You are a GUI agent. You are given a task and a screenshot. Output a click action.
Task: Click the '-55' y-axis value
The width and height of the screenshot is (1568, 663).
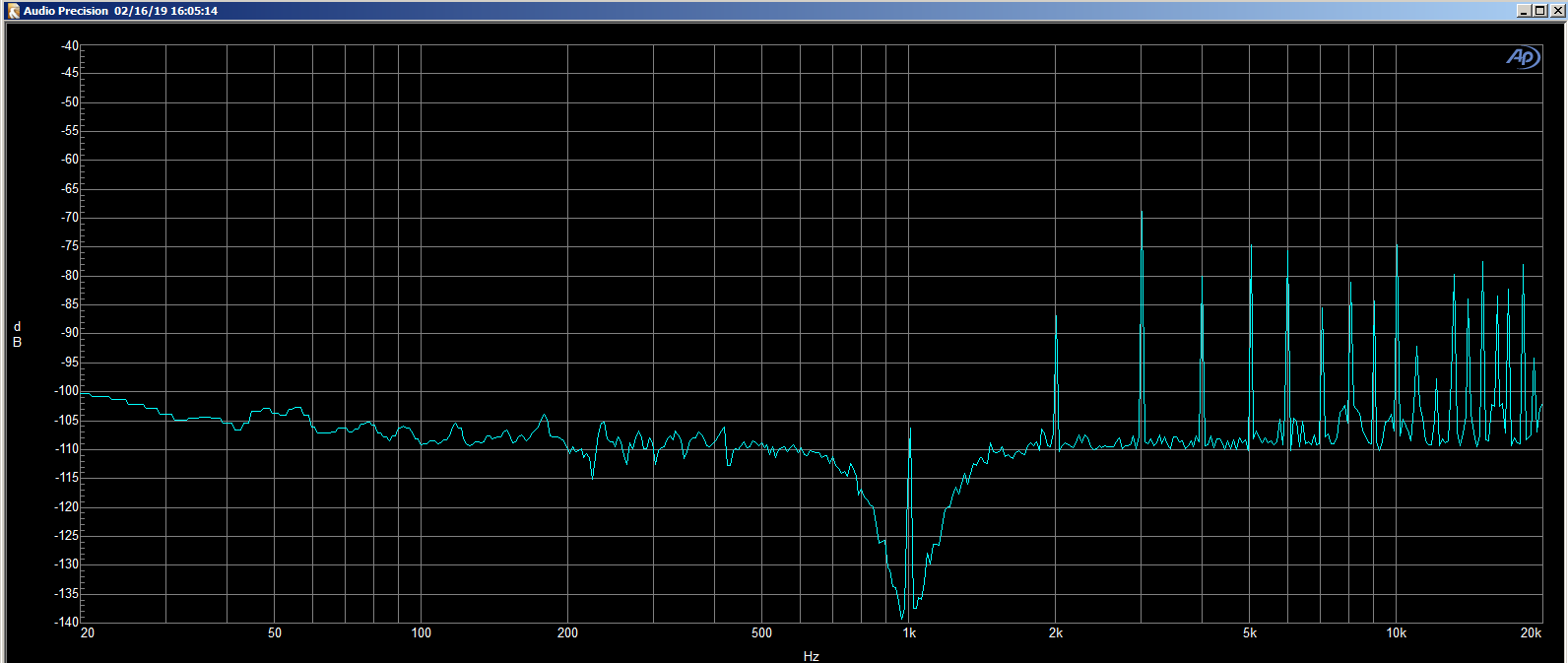pyautogui.click(x=69, y=131)
